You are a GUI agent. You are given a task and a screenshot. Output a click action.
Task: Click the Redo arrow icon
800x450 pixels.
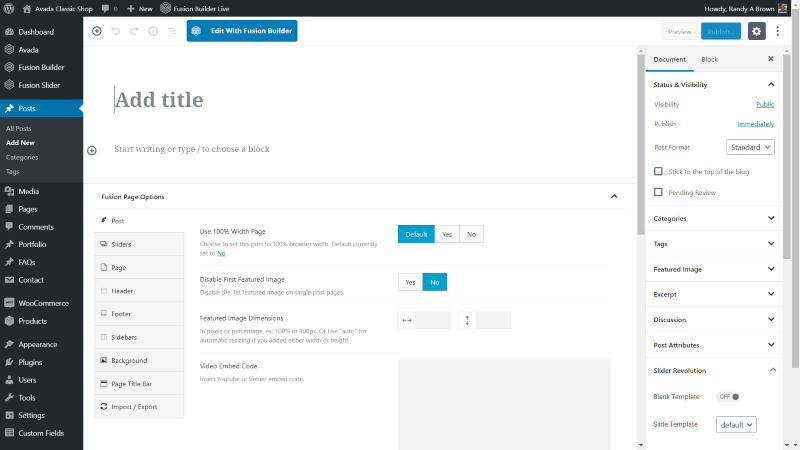point(134,31)
